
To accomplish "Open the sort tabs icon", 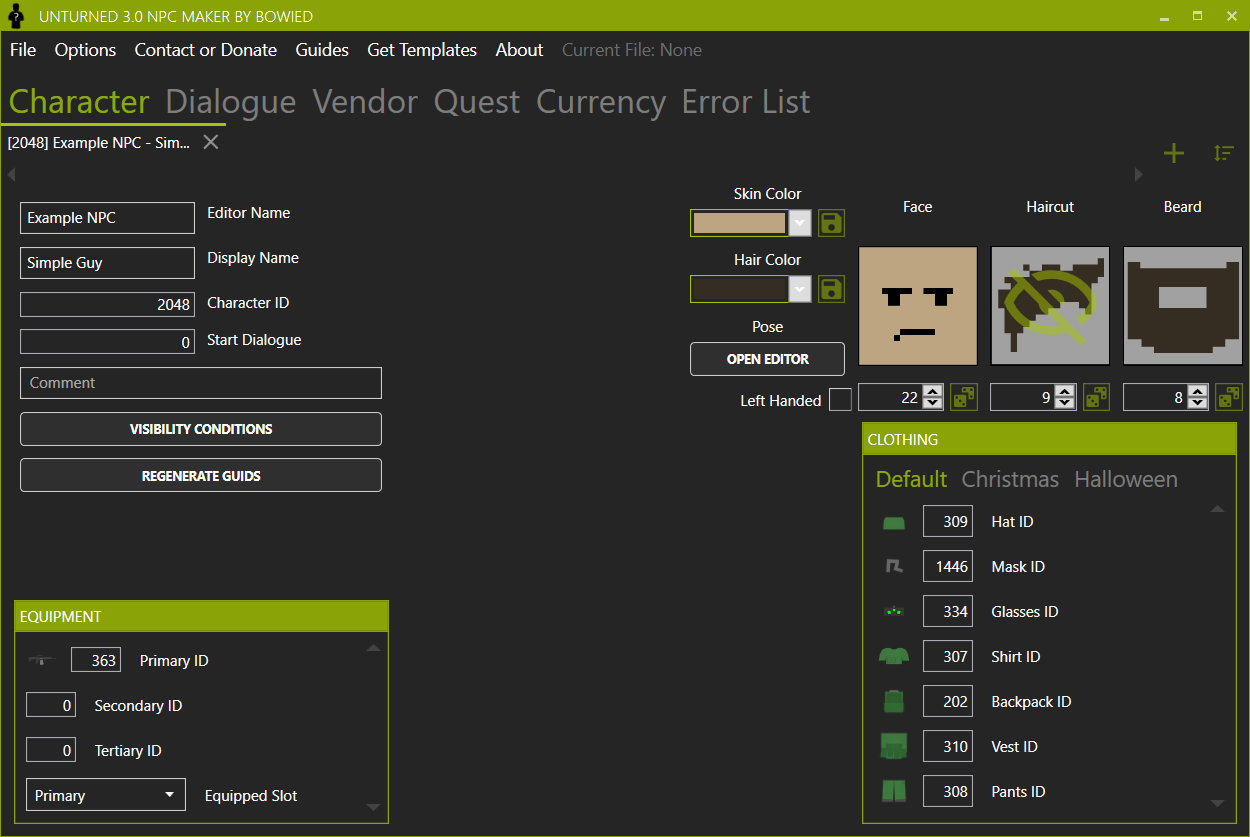I will 1224,153.
